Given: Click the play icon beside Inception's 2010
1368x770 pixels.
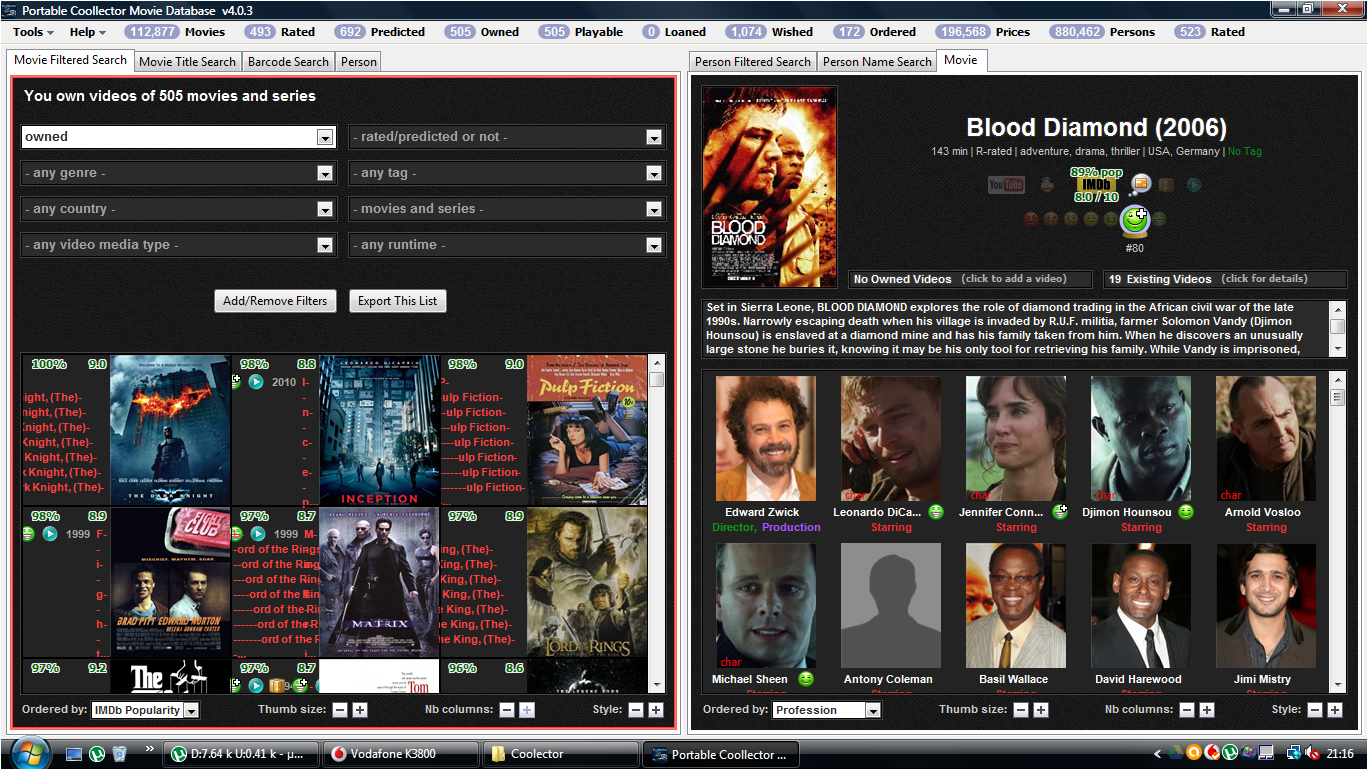Looking at the screenshot, I should coord(256,382).
